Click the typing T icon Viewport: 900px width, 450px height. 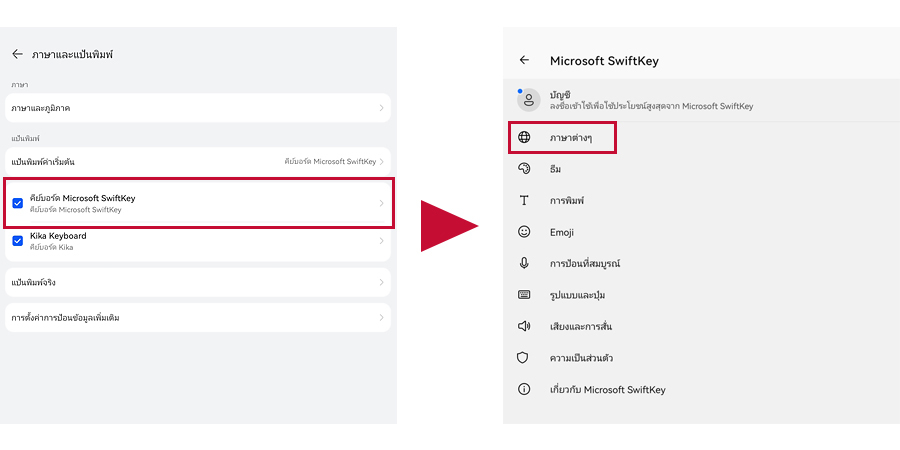coord(524,200)
